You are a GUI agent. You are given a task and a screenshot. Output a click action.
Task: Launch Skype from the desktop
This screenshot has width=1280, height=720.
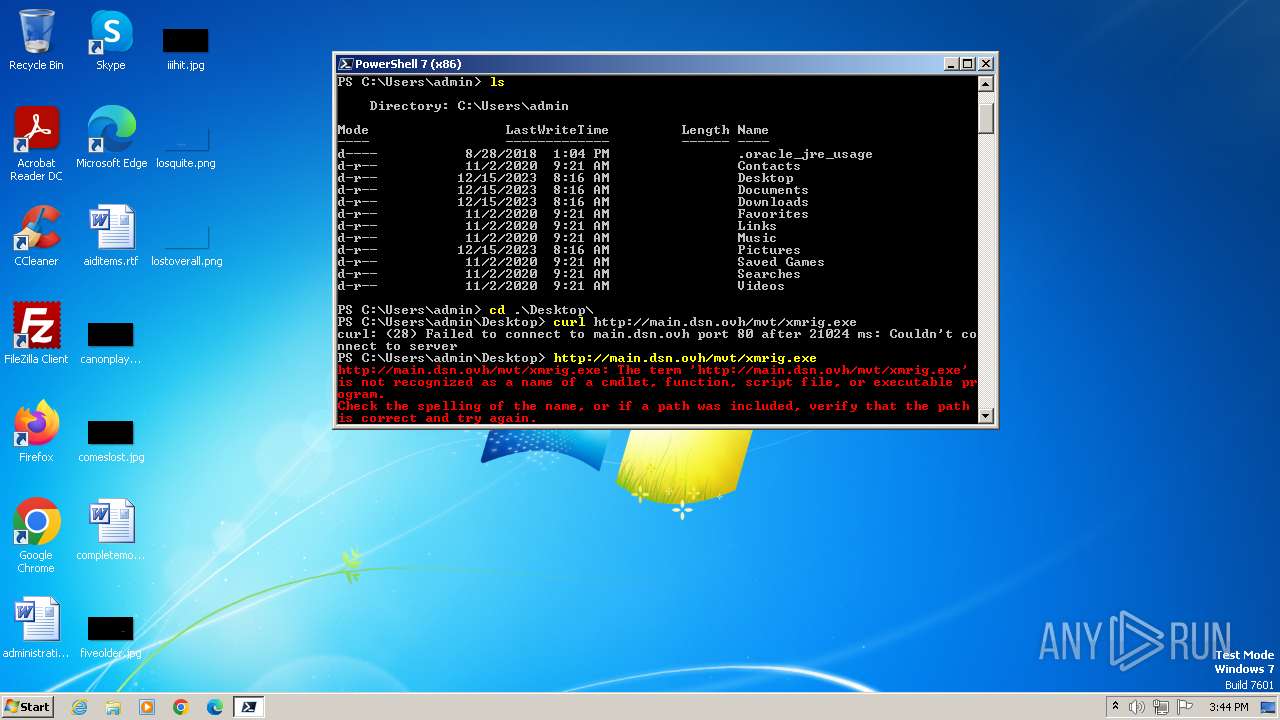tap(111, 40)
